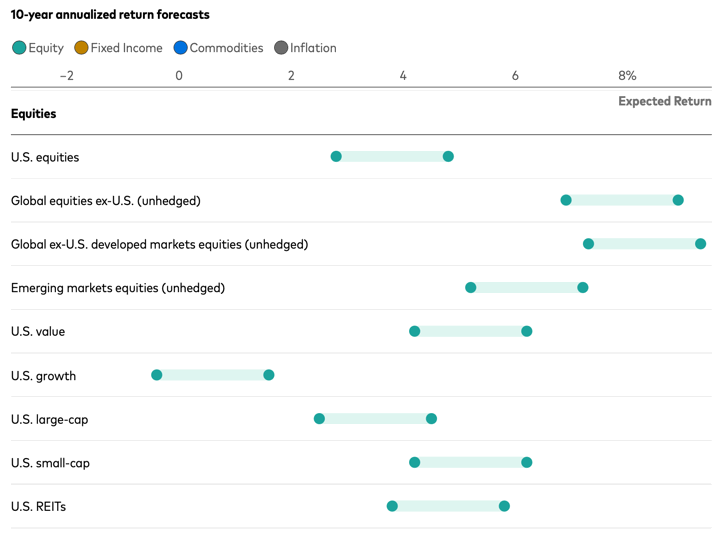This screenshot has width=720, height=538.
Task: Select the U.S. large-cap lower-bound dot
Action: coord(320,419)
